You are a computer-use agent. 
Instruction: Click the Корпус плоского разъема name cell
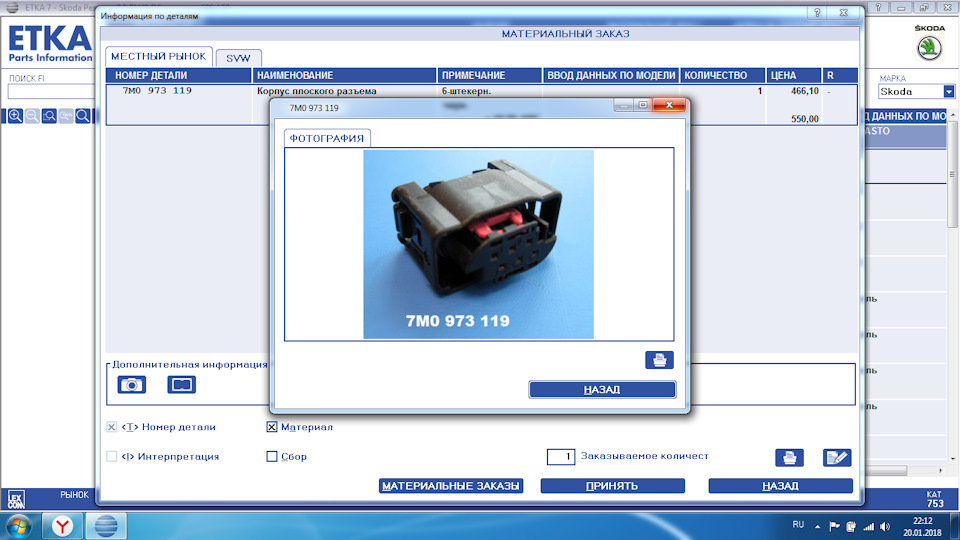(317, 91)
